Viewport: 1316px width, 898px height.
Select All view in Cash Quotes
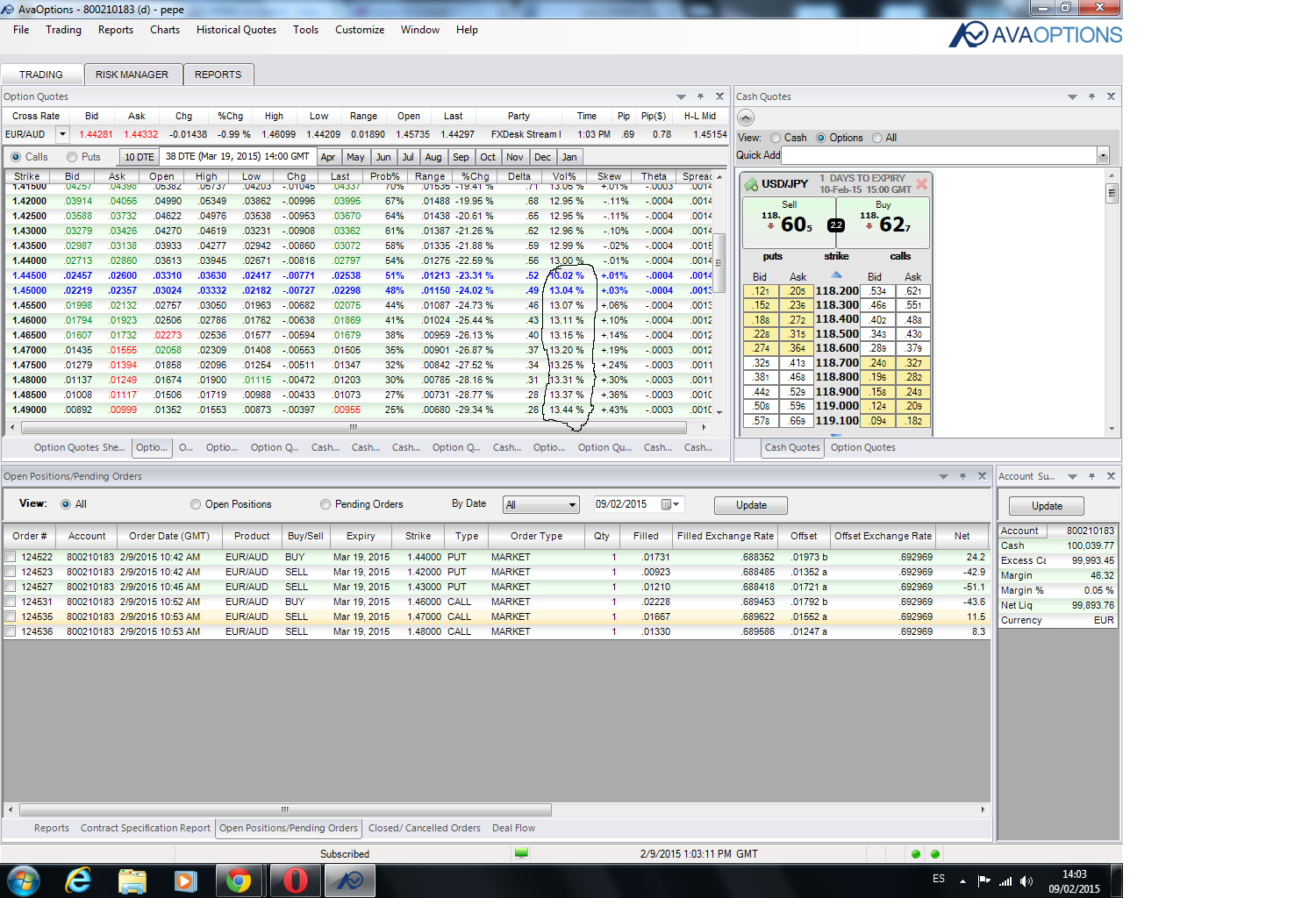pyautogui.click(x=877, y=138)
